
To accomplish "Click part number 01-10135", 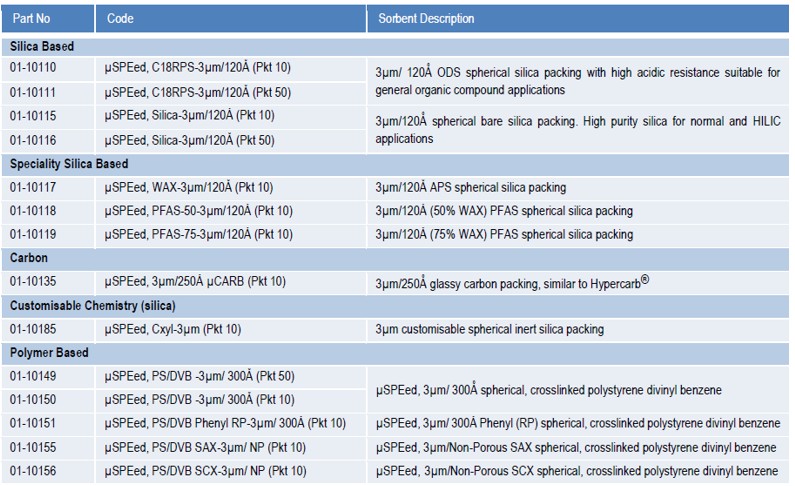I will coord(34,282).
